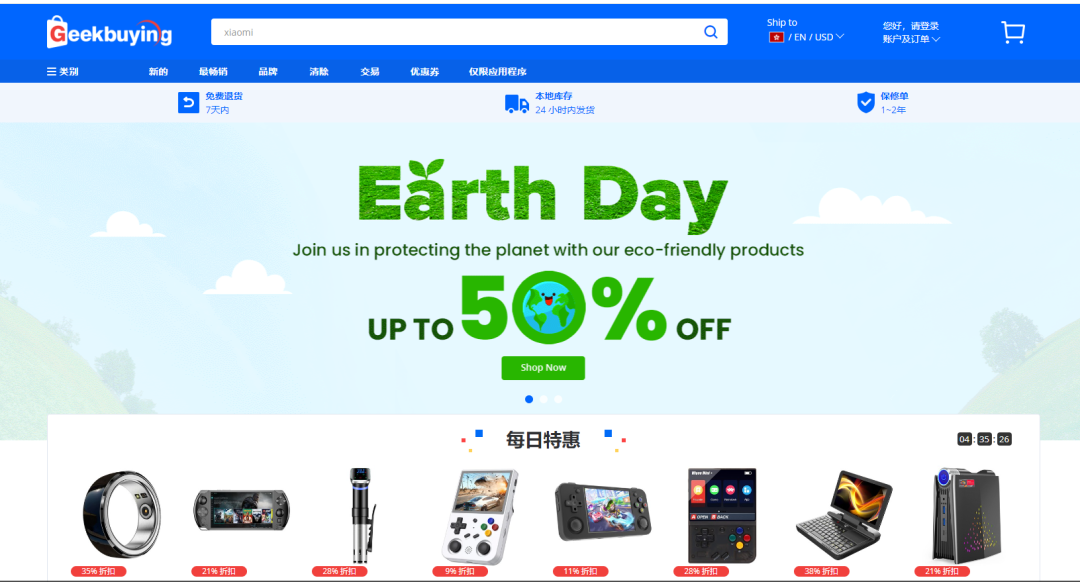Image resolution: width=1080 pixels, height=582 pixels.
Task: Expand the EN / USD ship-to dropdown
Action: coord(816,37)
